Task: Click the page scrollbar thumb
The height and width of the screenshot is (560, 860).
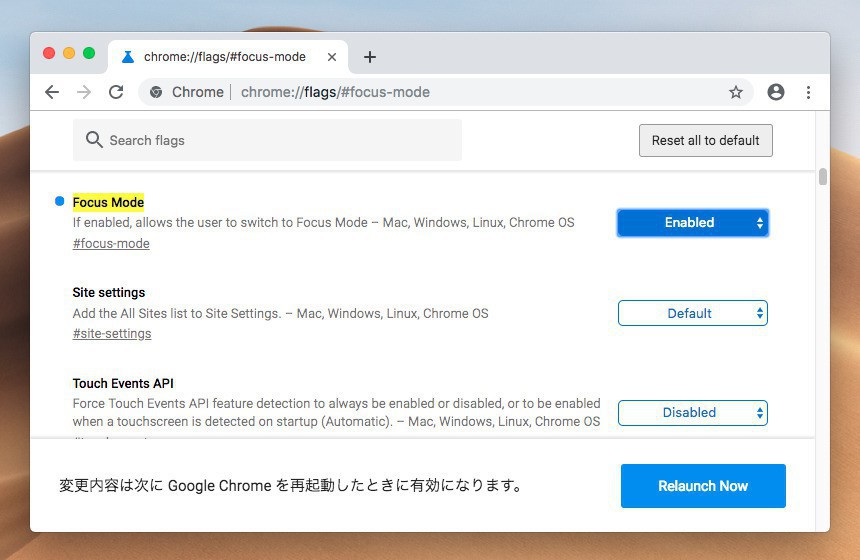Action: click(x=822, y=177)
